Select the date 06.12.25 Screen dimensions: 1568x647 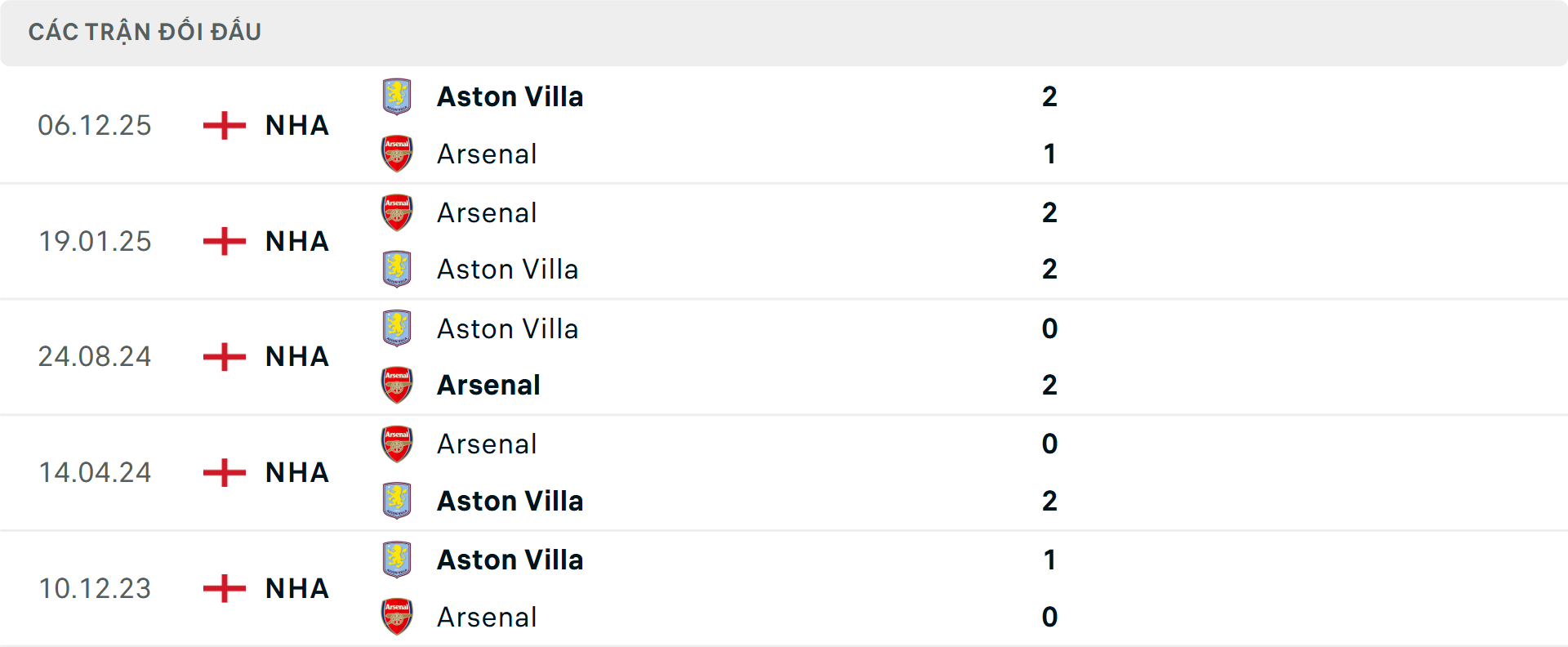(x=95, y=125)
